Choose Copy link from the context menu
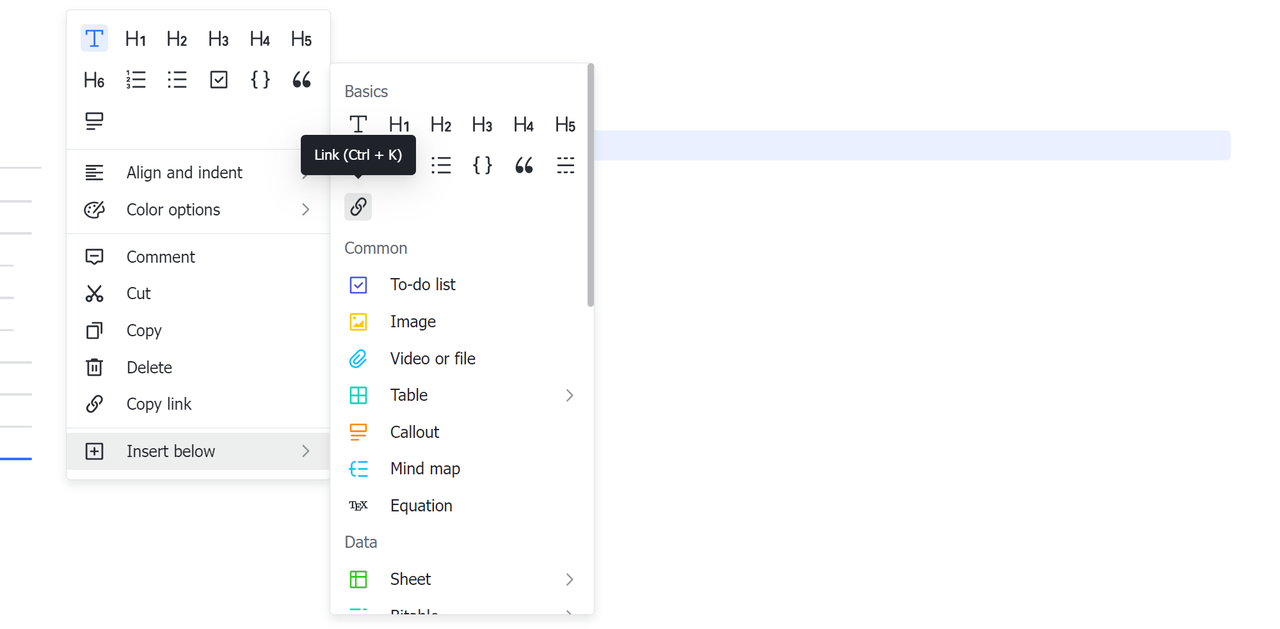Screen dimensions: 1280x629 tap(198, 404)
